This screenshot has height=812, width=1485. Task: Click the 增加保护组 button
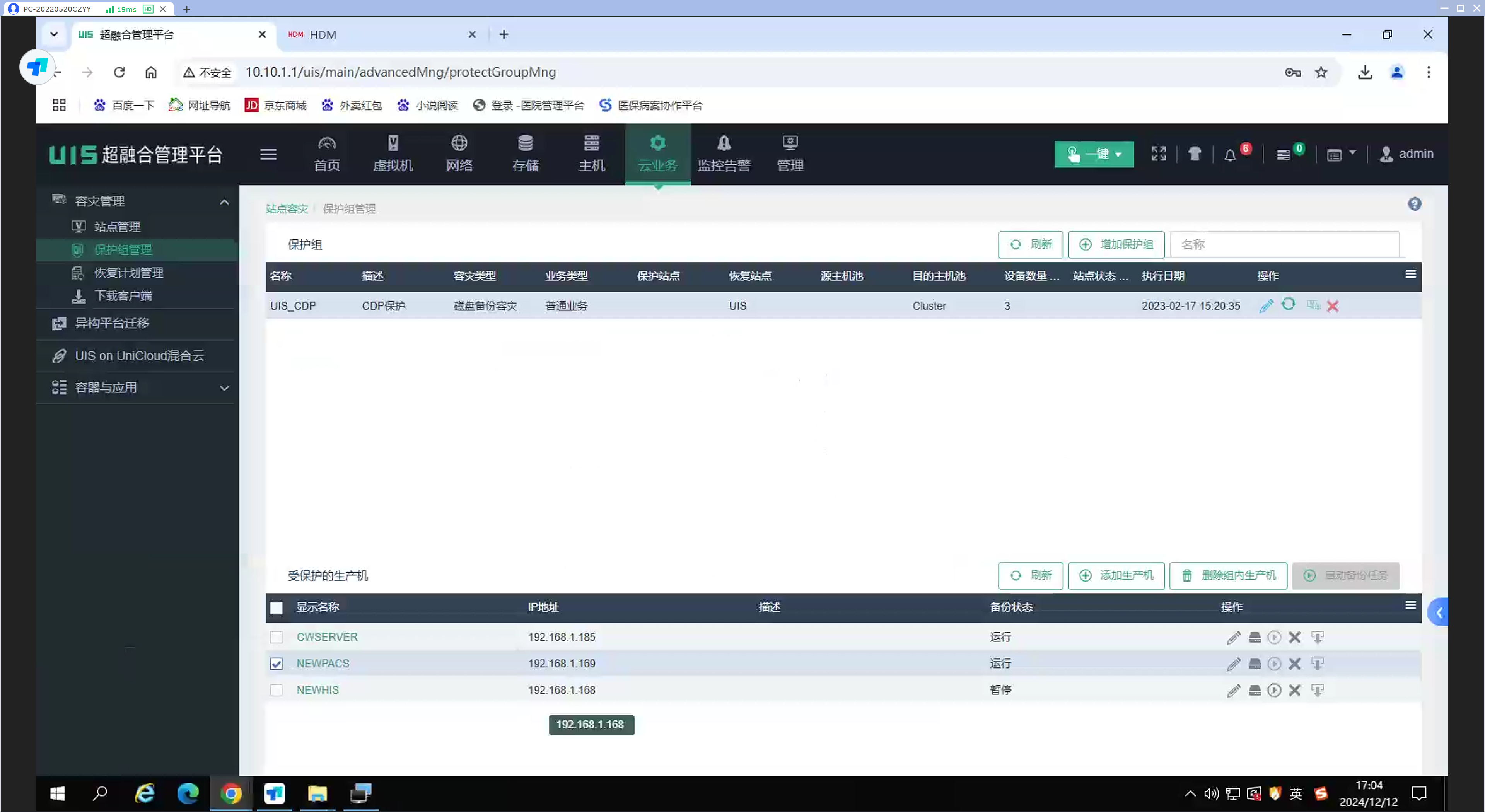[x=1116, y=244]
